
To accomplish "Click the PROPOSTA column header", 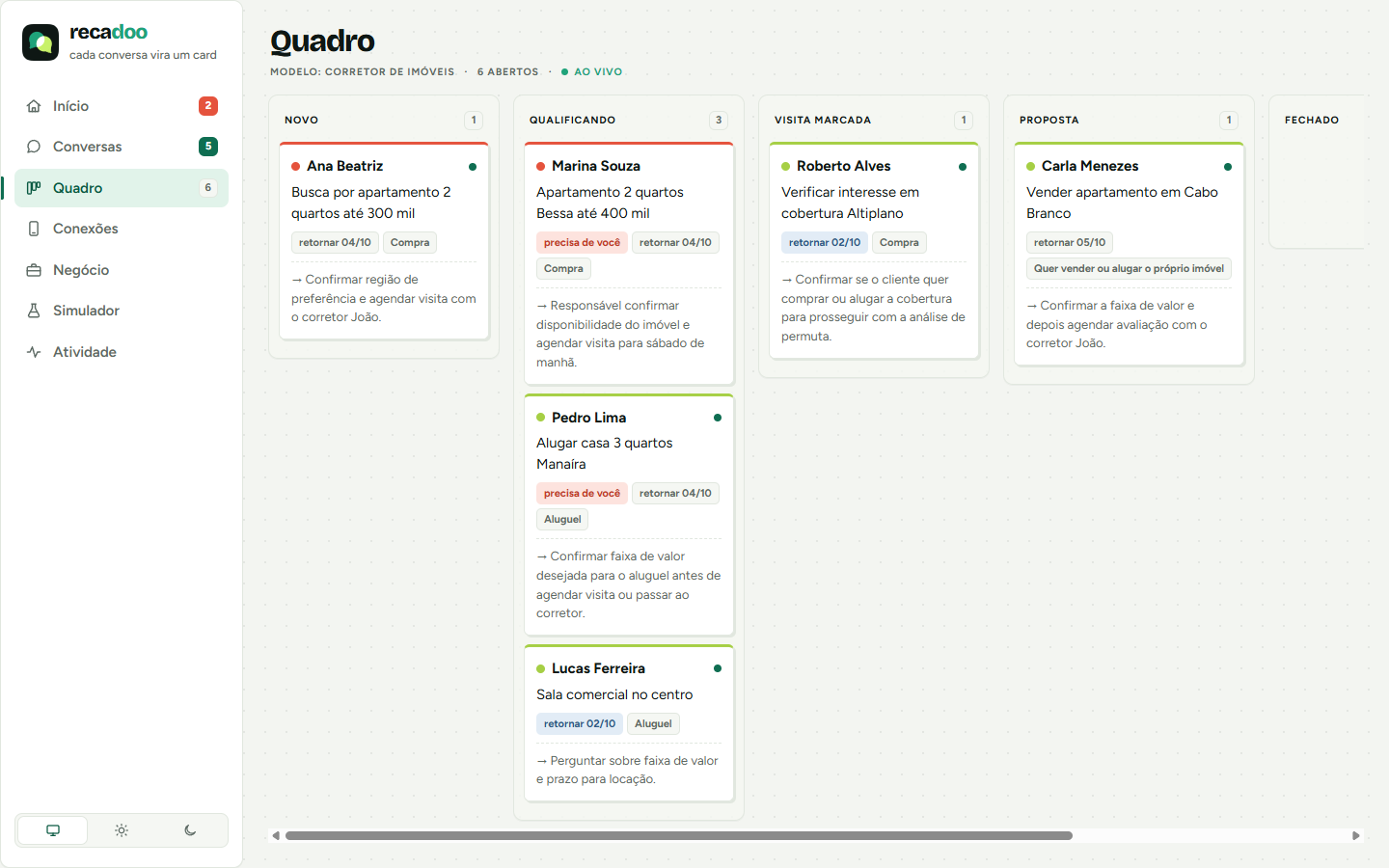I will 1049,121.
